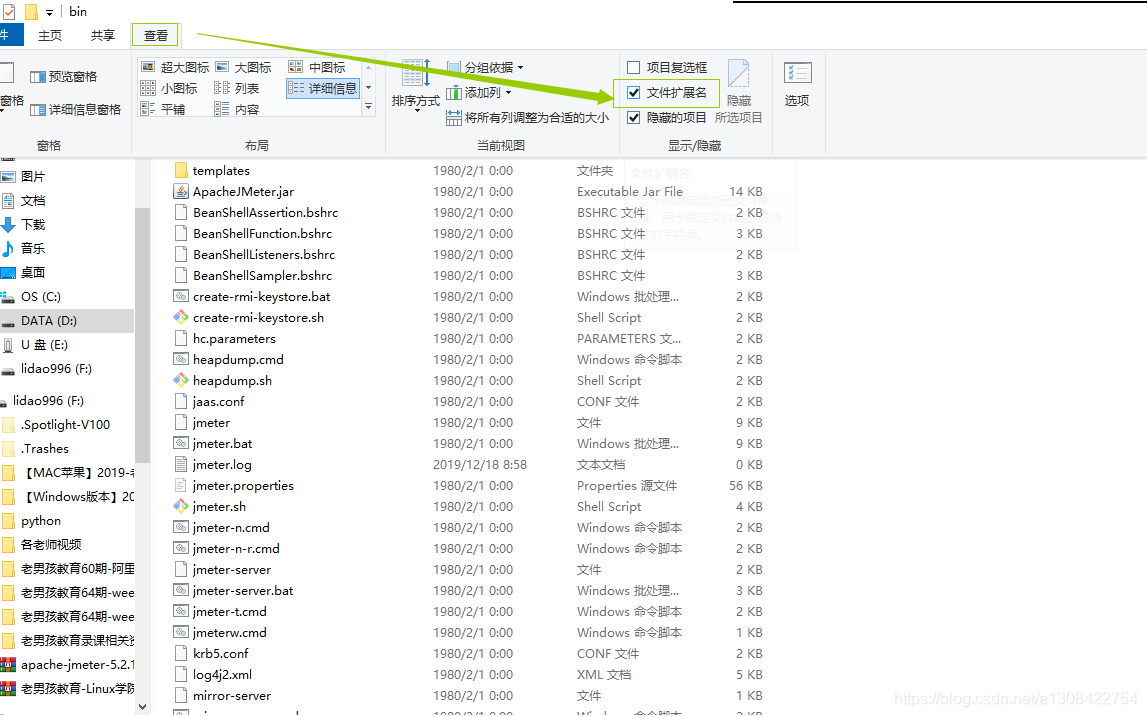
Task: Open the sort by menu
Action: click(x=416, y=84)
